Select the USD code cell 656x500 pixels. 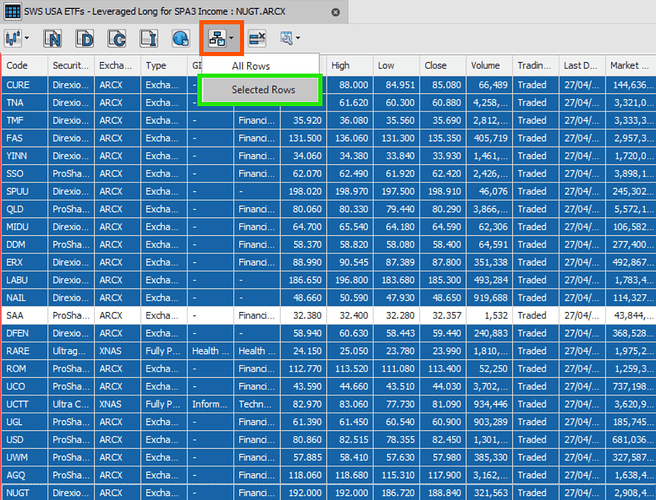tap(25, 440)
